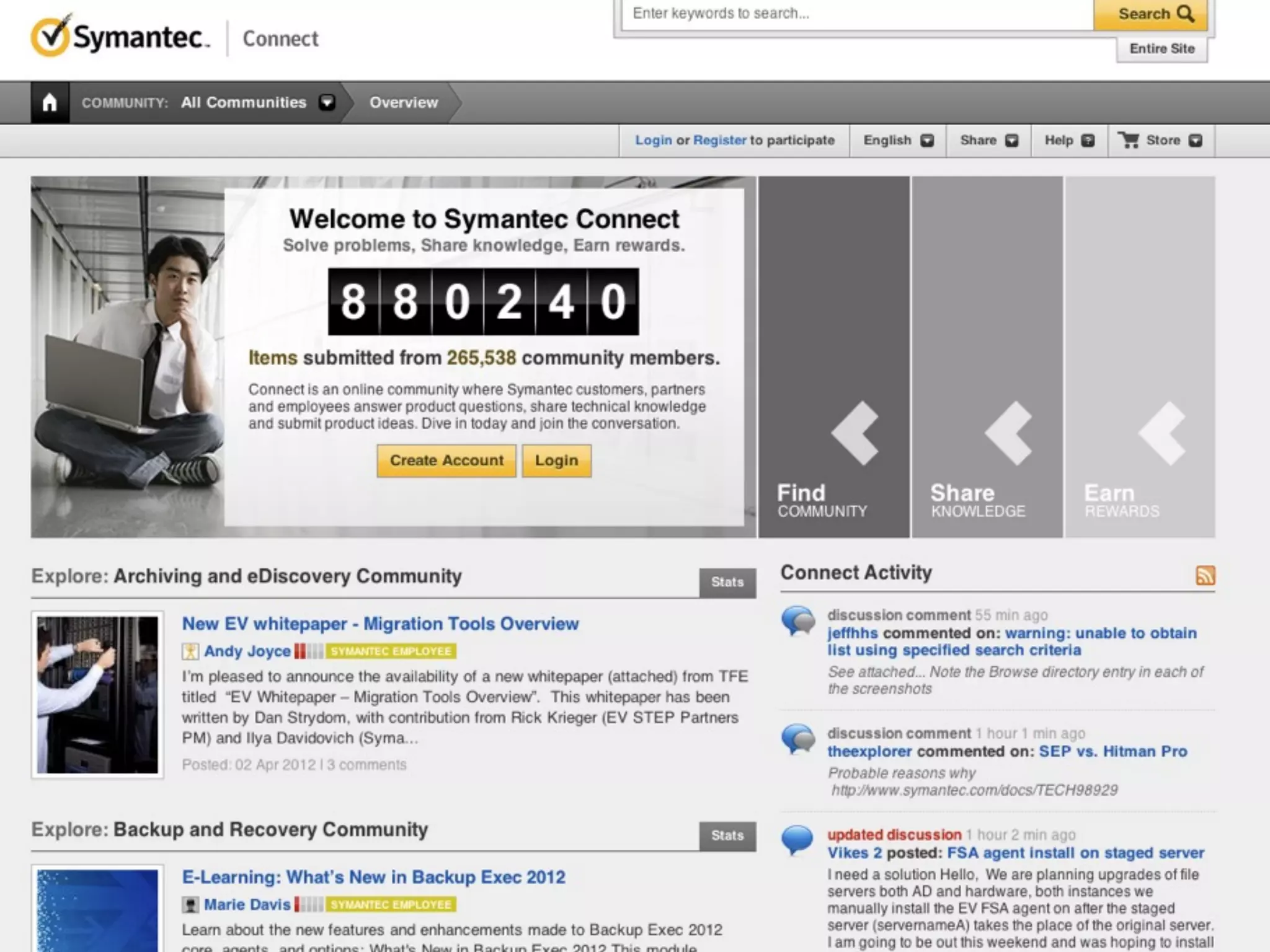Open Andy Joyce's profile link
Viewport: 1270px width, 952px height.
247,651
